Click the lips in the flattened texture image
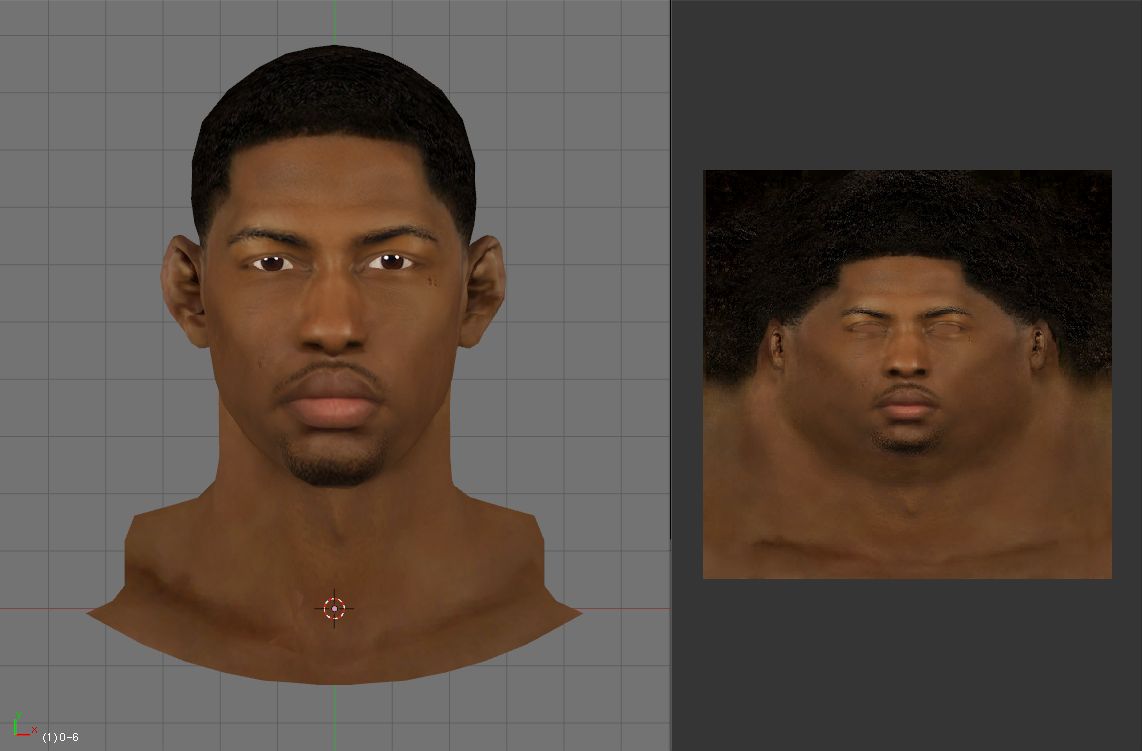The image size is (1142, 751). point(906,405)
